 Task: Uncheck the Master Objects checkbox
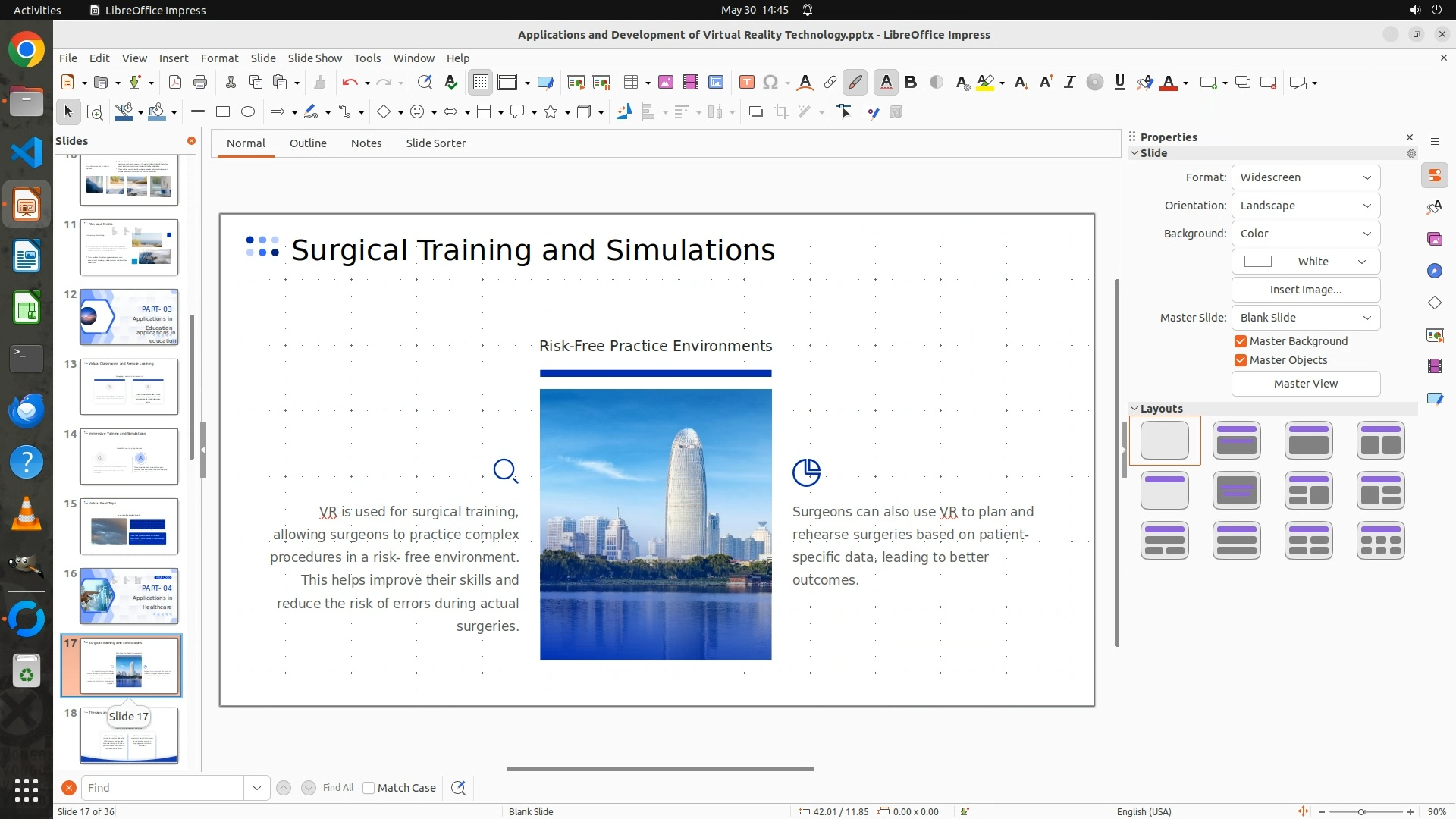pyautogui.click(x=1241, y=360)
